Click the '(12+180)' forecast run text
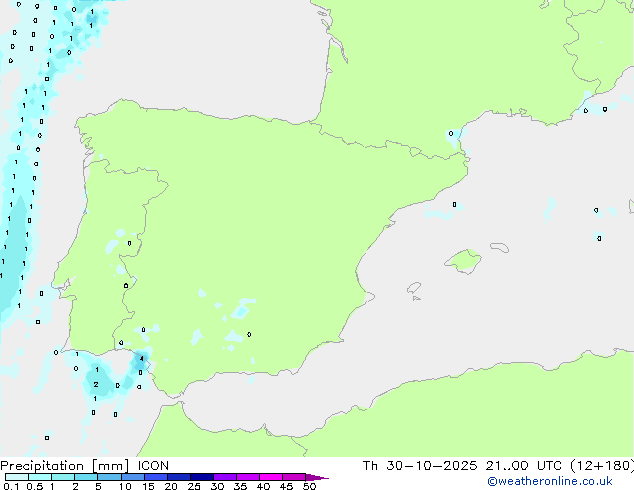634x490 pixels. [602, 466]
